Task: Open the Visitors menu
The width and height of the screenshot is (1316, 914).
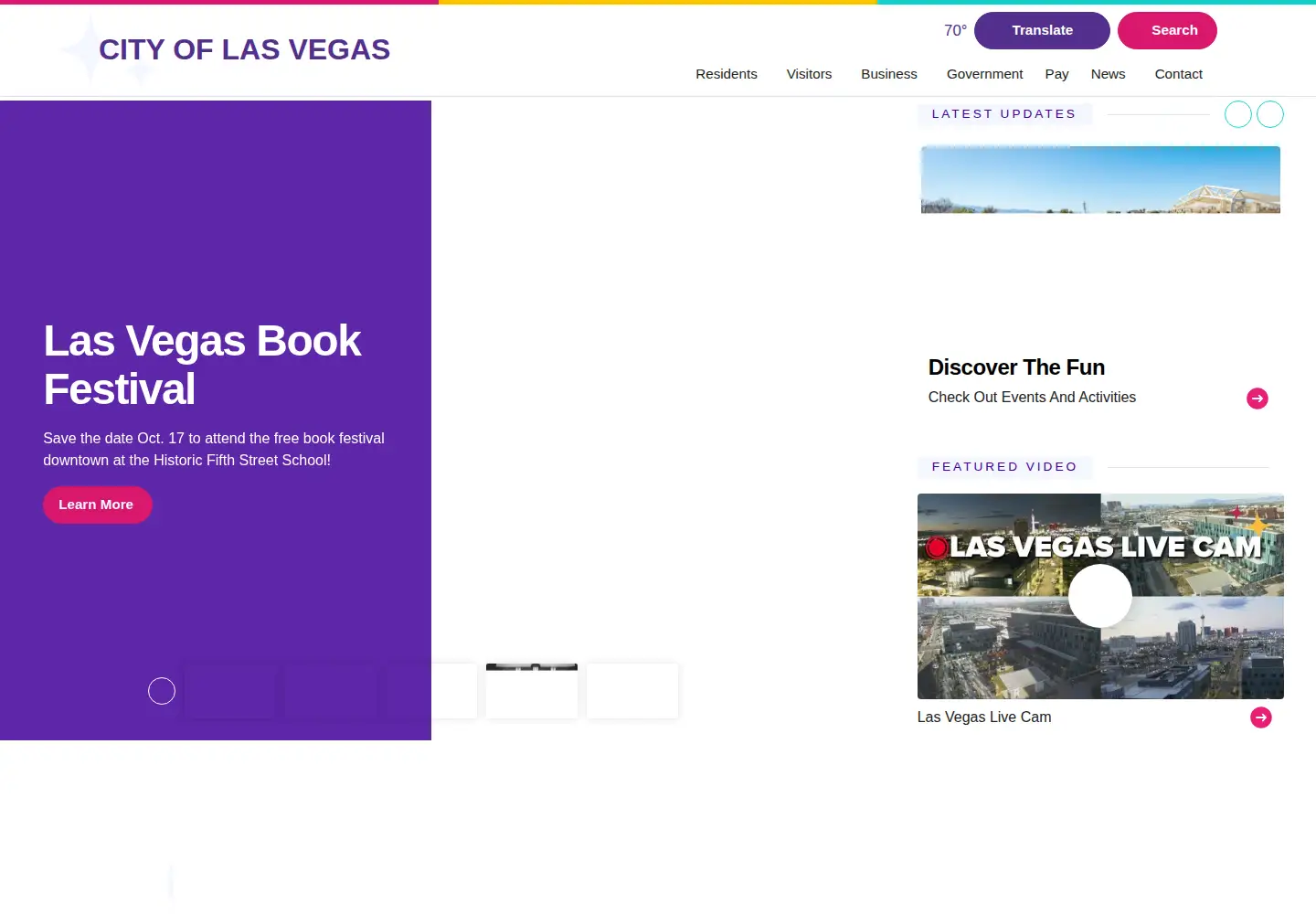Action: 809,74
